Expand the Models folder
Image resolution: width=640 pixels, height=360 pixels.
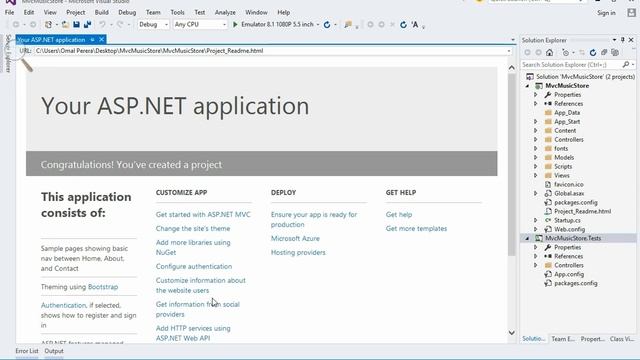click(536, 158)
